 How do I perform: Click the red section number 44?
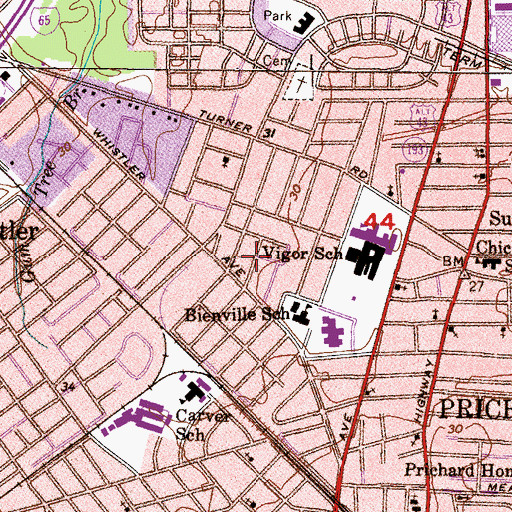[x=379, y=221]
